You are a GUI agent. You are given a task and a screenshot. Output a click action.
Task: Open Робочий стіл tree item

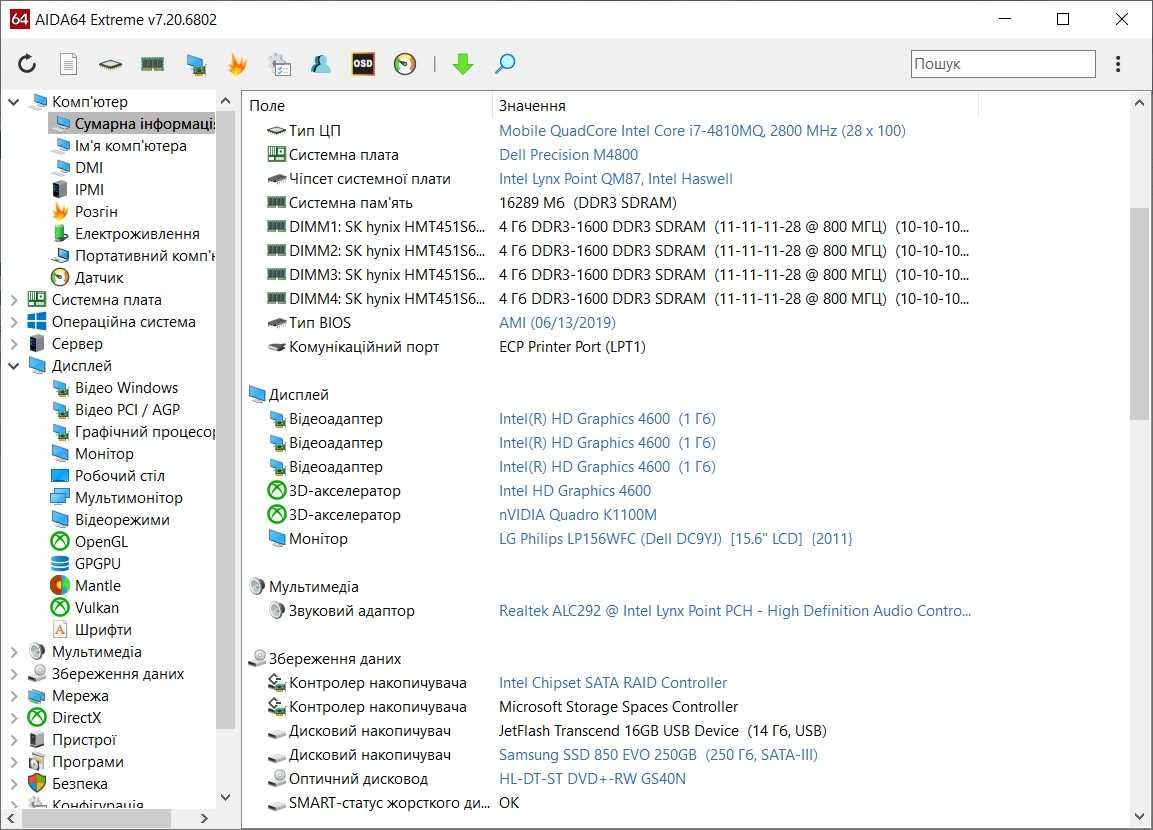pos(108,476)
